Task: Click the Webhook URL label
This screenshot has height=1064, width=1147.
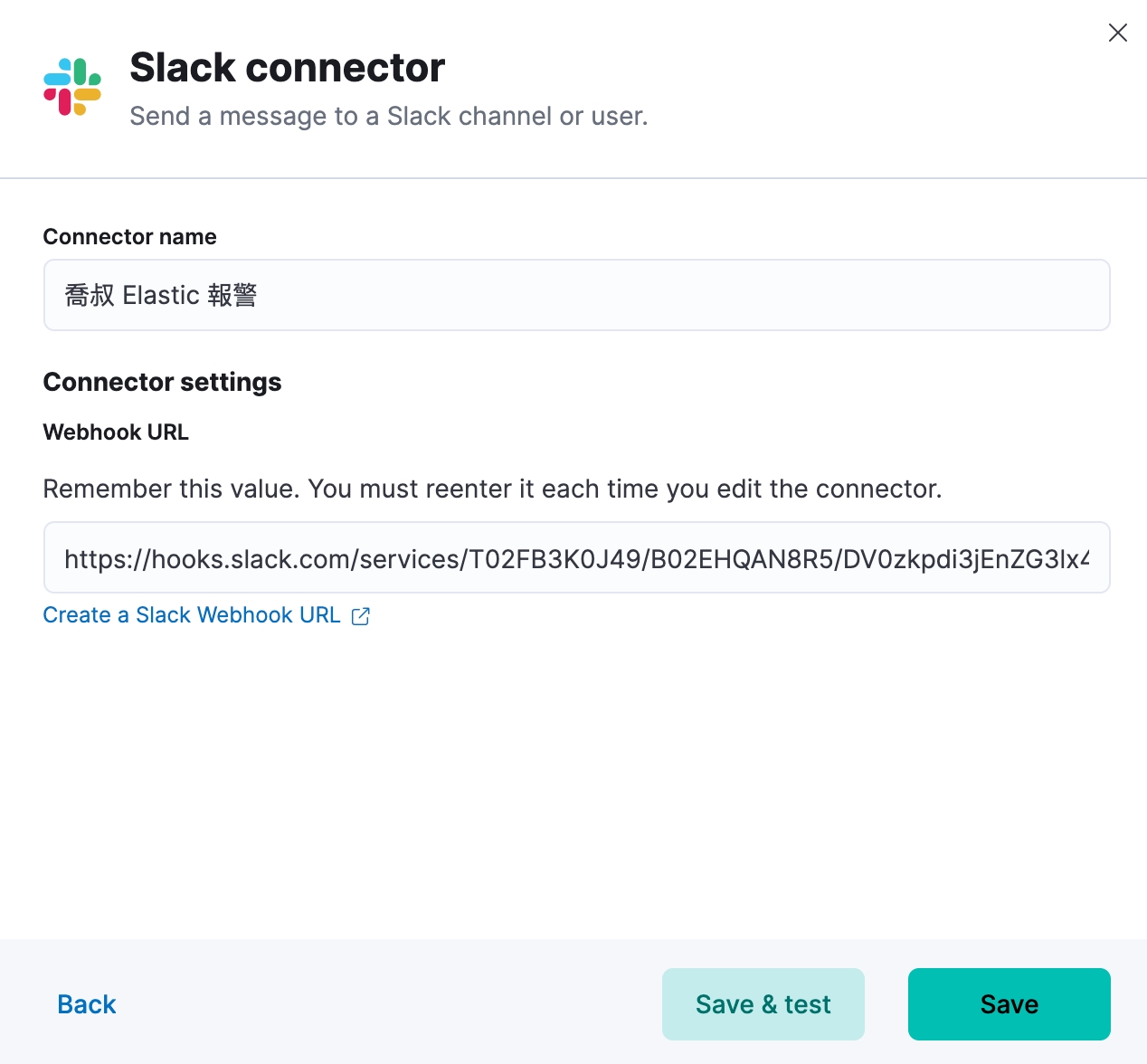Action: [116, 432]
